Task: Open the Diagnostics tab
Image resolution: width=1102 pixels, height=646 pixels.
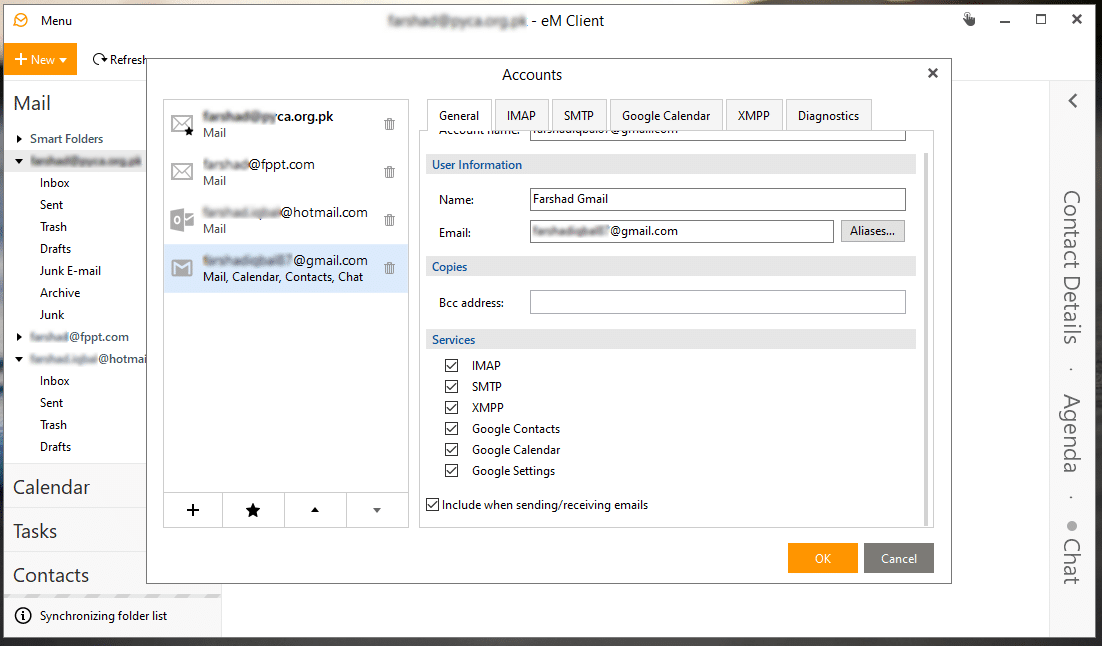Action: 828,115
